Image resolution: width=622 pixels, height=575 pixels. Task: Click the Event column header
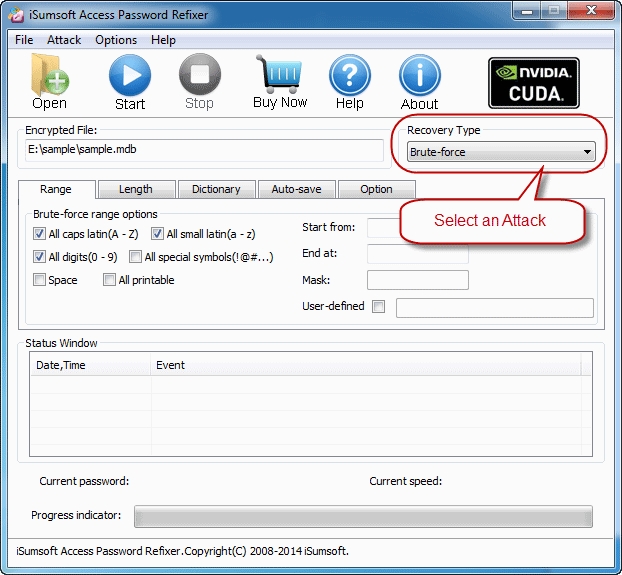pyautogui.click(x=366, y=365)
